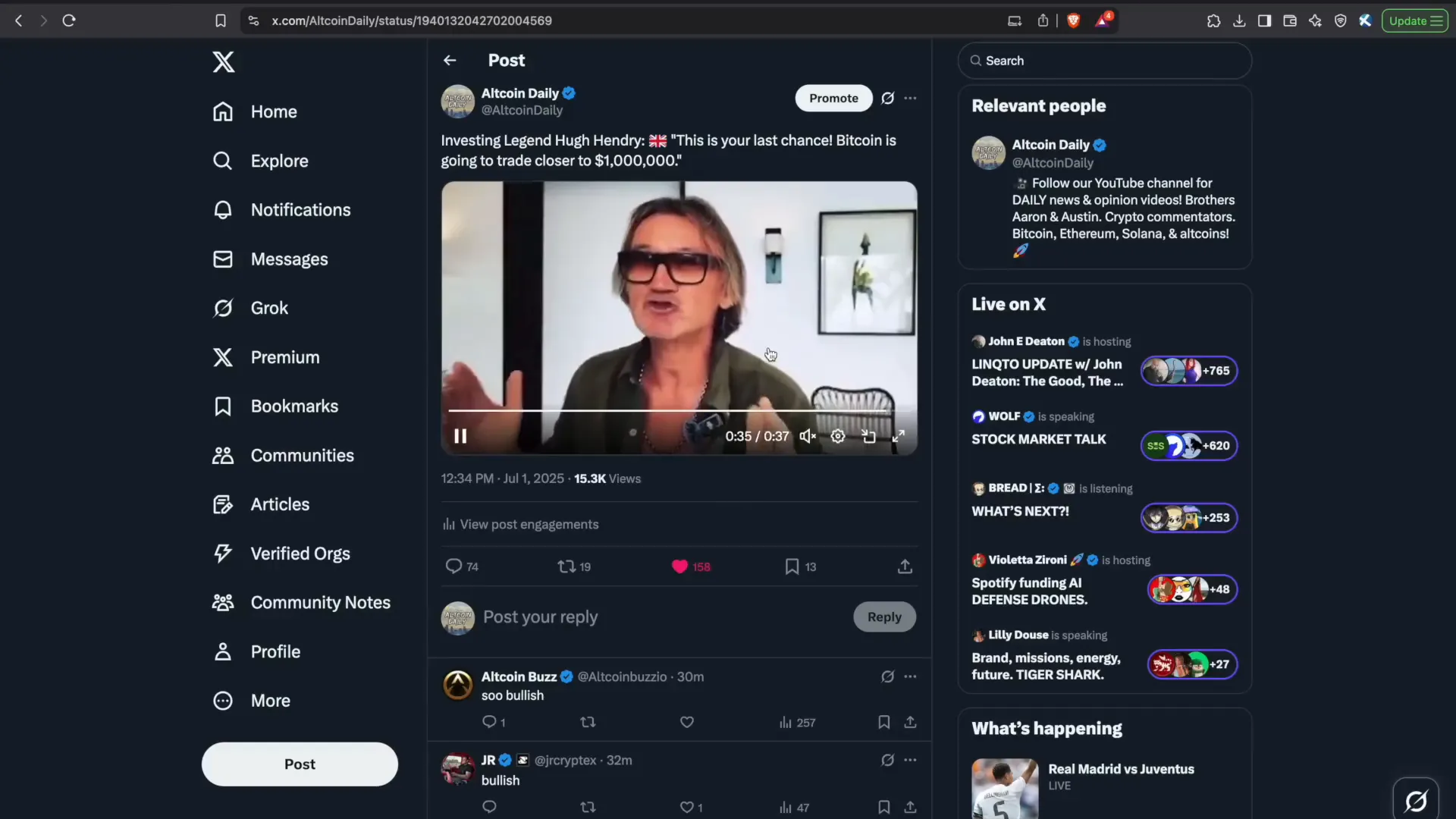Reply to Altcoin Buzz's comment
The height and width of the screenshot is (819, 1456).
coord(494,722)
